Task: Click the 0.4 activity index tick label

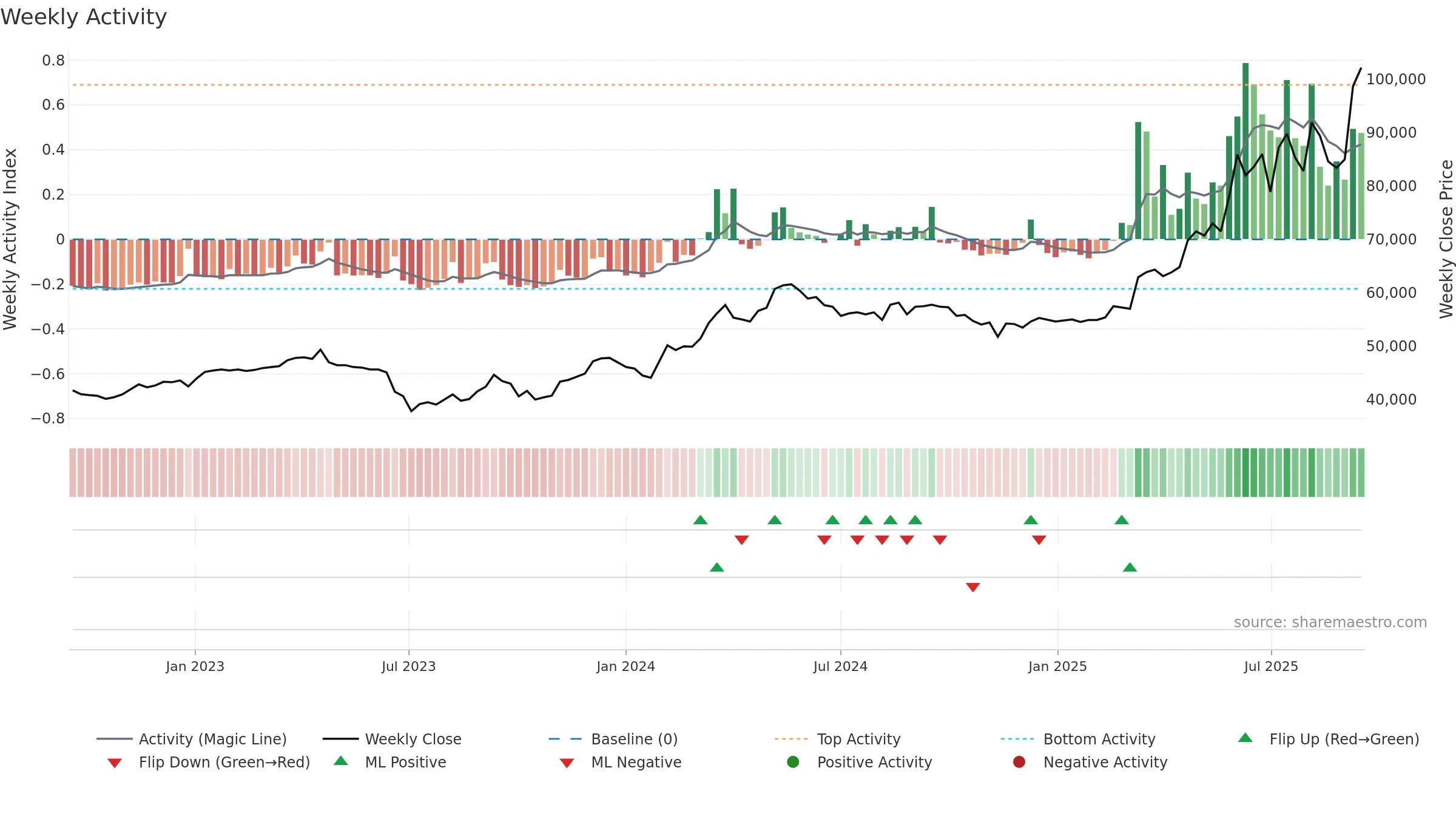Action: pos(53,149)
